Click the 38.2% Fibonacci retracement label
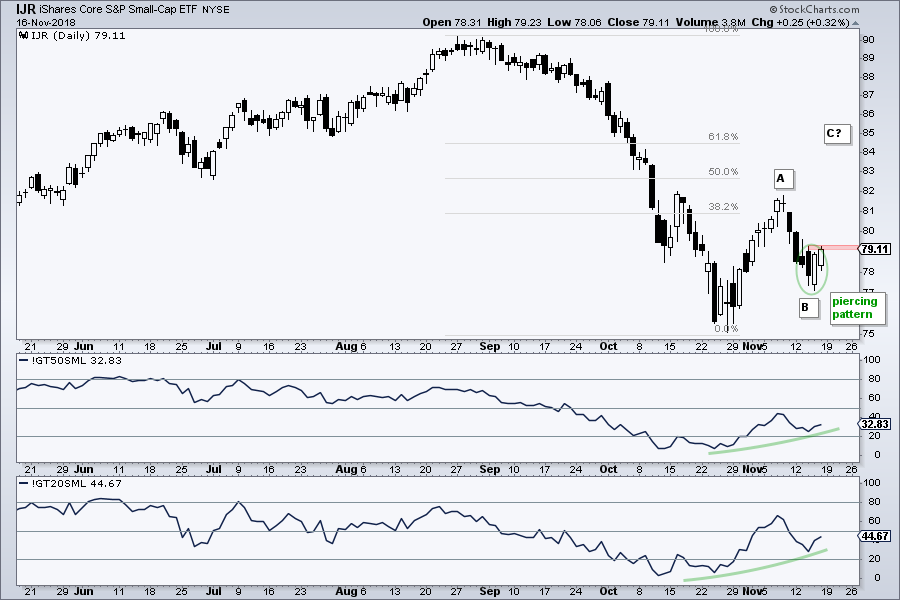 [x=723, y=207]
